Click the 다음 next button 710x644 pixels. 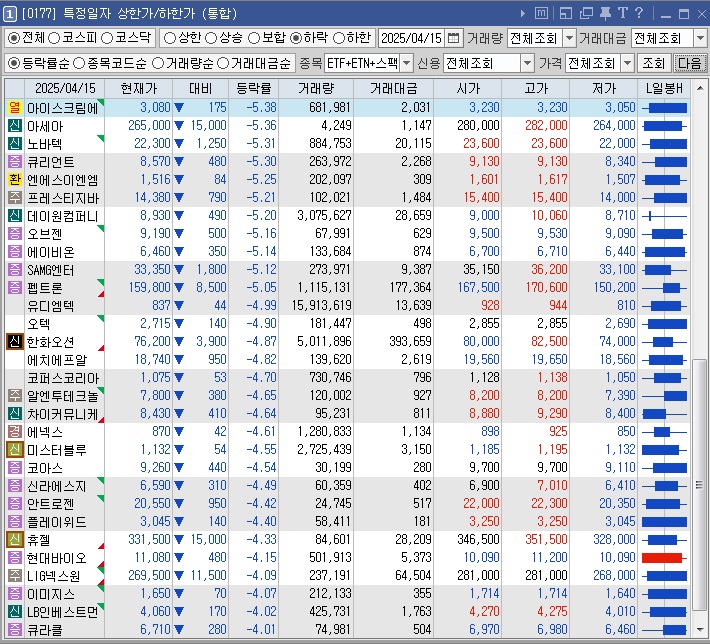689,63
